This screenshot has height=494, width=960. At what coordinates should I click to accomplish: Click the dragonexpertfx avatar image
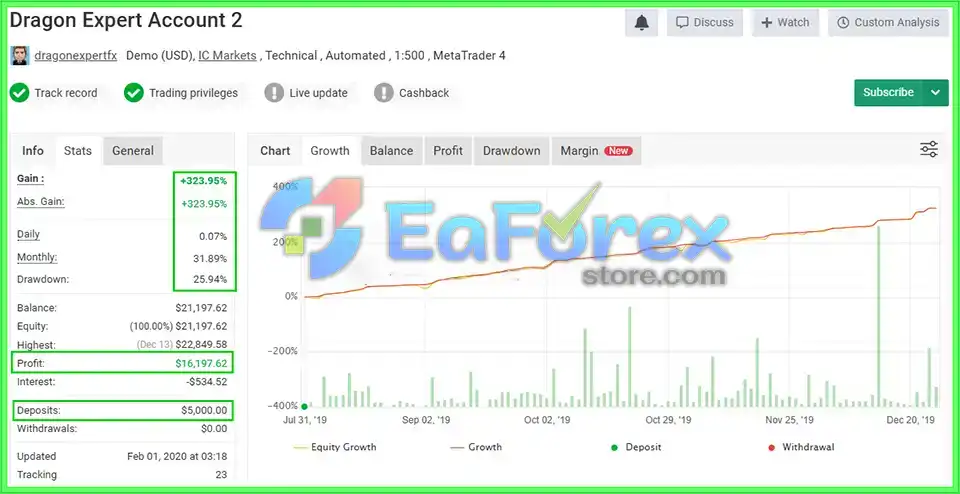20,56
